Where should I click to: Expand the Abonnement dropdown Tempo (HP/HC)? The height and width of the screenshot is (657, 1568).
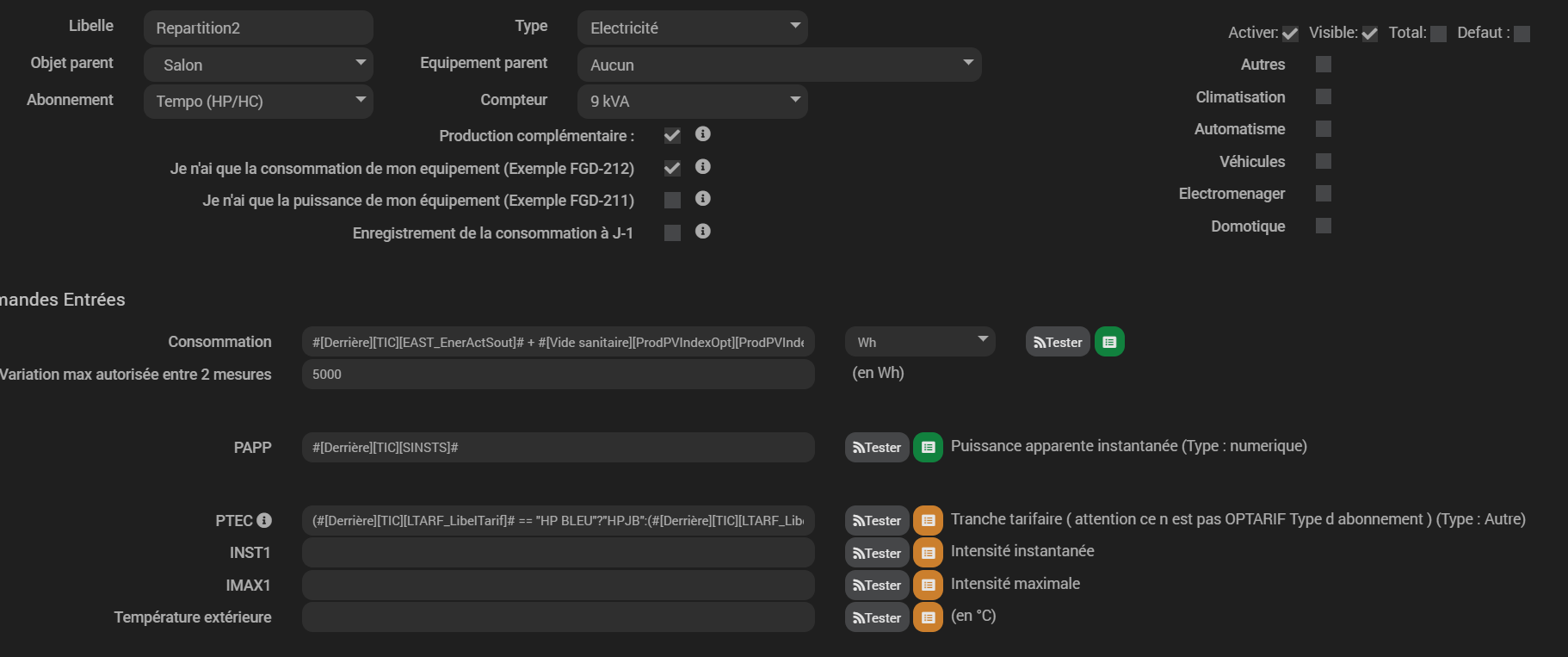(258, 101)
